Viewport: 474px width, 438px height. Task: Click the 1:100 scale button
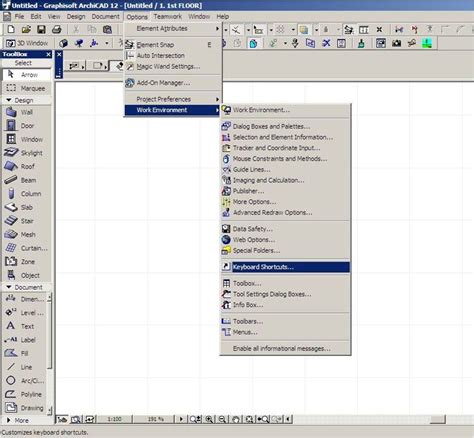114,419
